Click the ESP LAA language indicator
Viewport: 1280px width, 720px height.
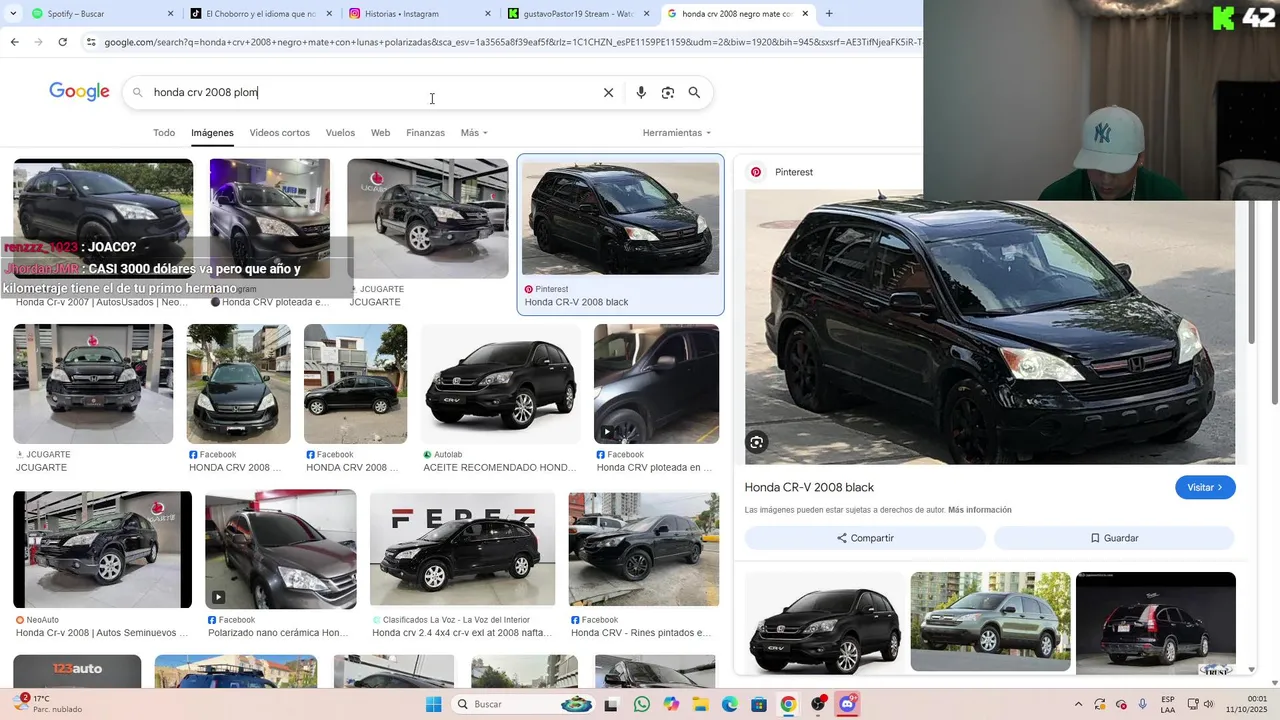pos(1168,704)
